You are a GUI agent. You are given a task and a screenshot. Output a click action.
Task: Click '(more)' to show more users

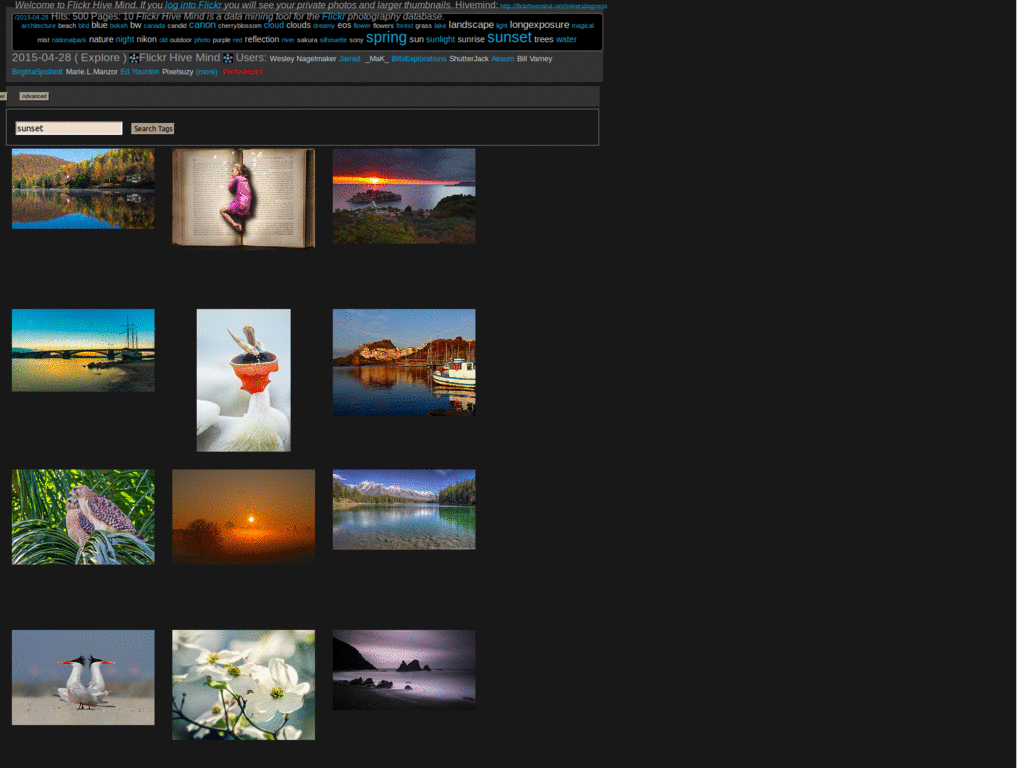click(204, 71)
